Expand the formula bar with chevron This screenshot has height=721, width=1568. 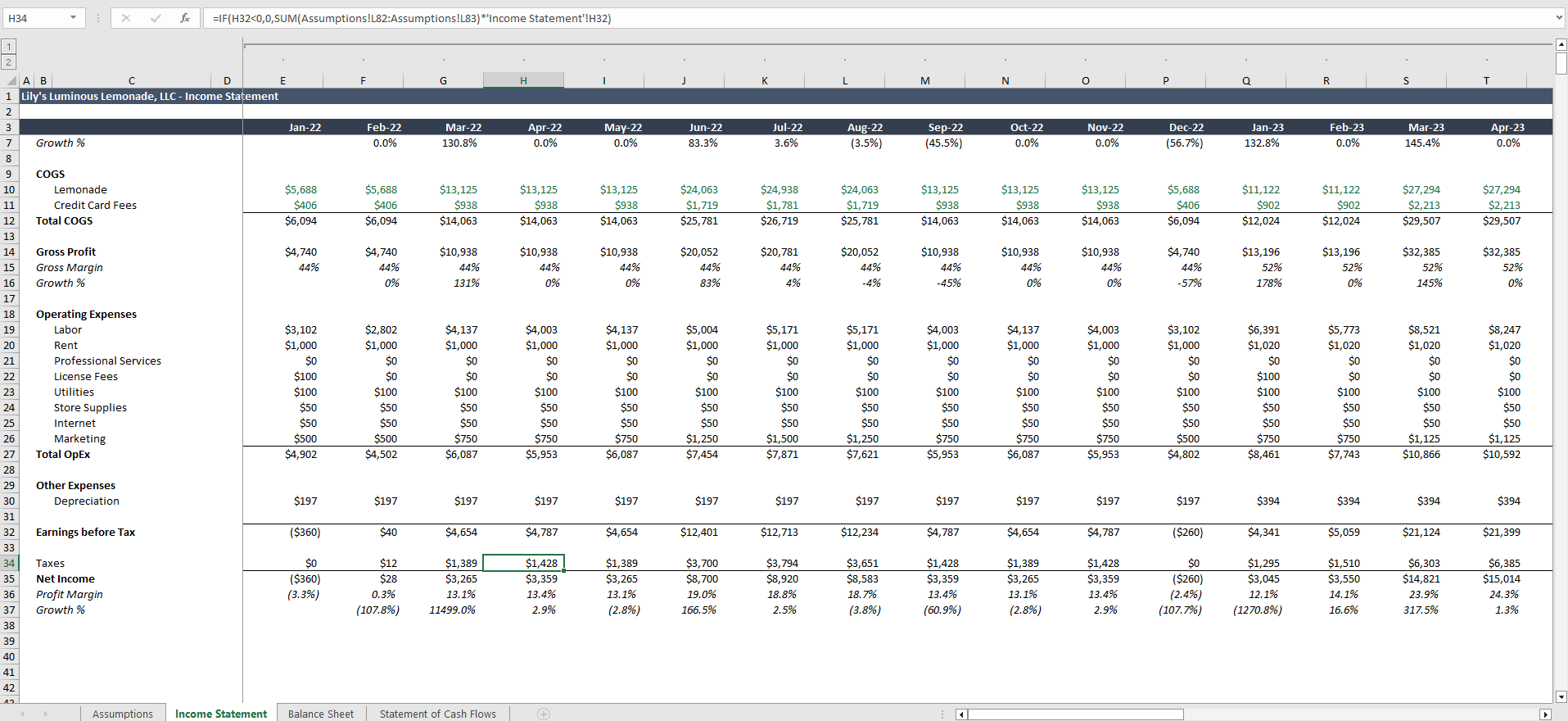tap(1558, 17)
